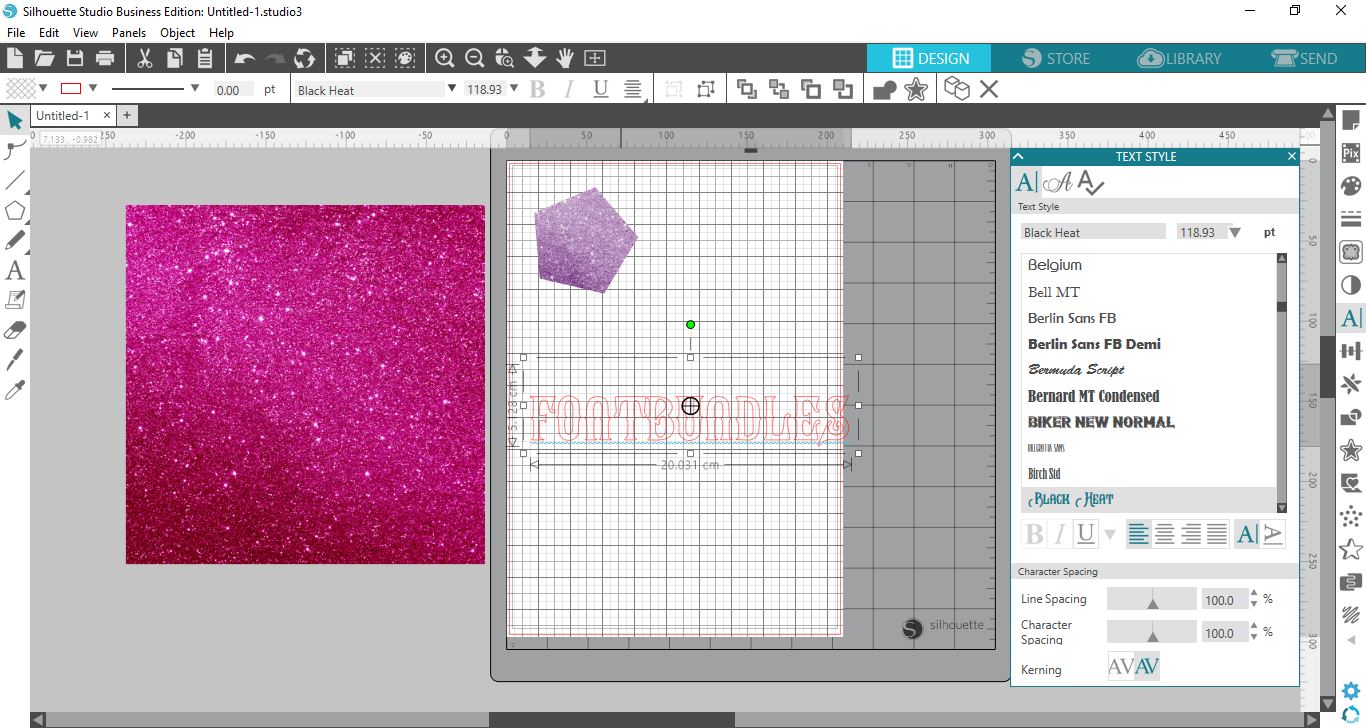Select the Freehand pencil tool

point(15,241)
